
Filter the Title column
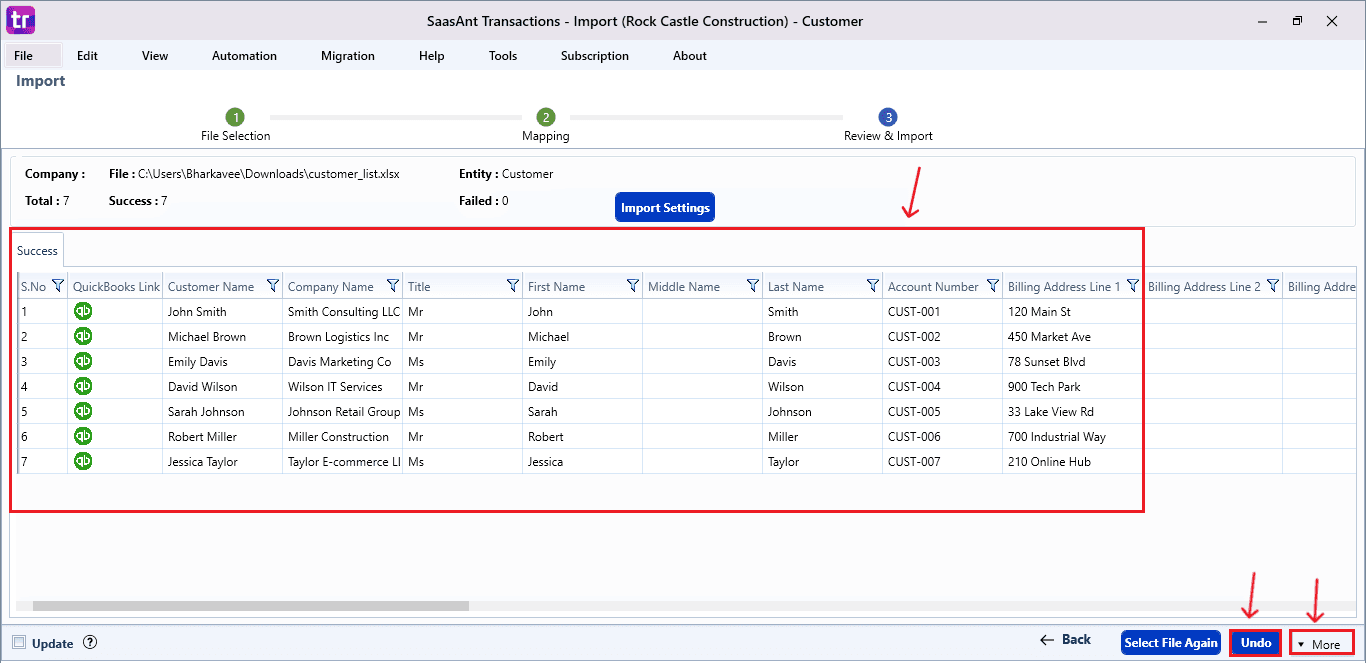point(513,286)
